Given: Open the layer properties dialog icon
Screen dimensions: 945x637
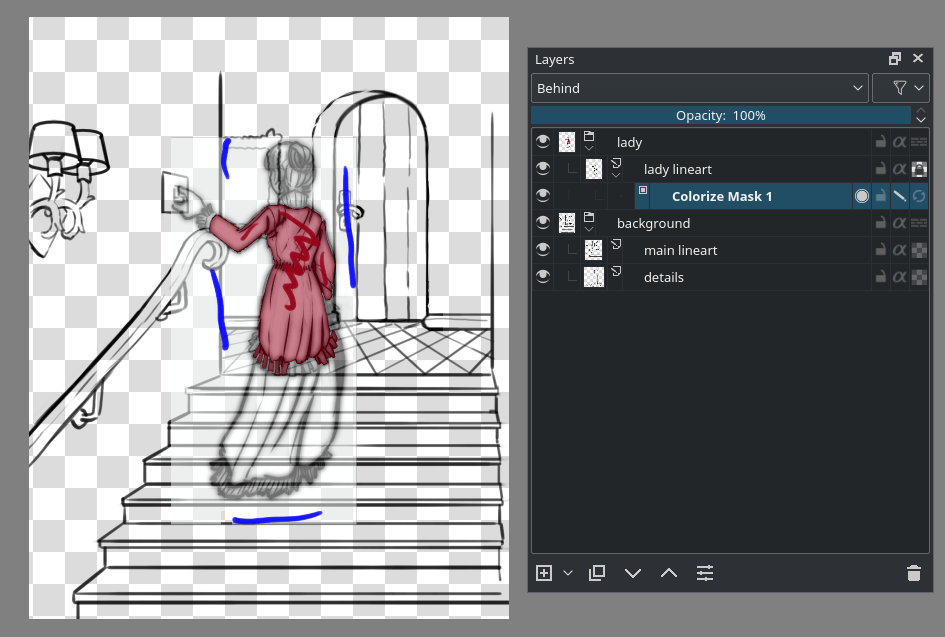Looking at the screenshot, I should point(704,573).
